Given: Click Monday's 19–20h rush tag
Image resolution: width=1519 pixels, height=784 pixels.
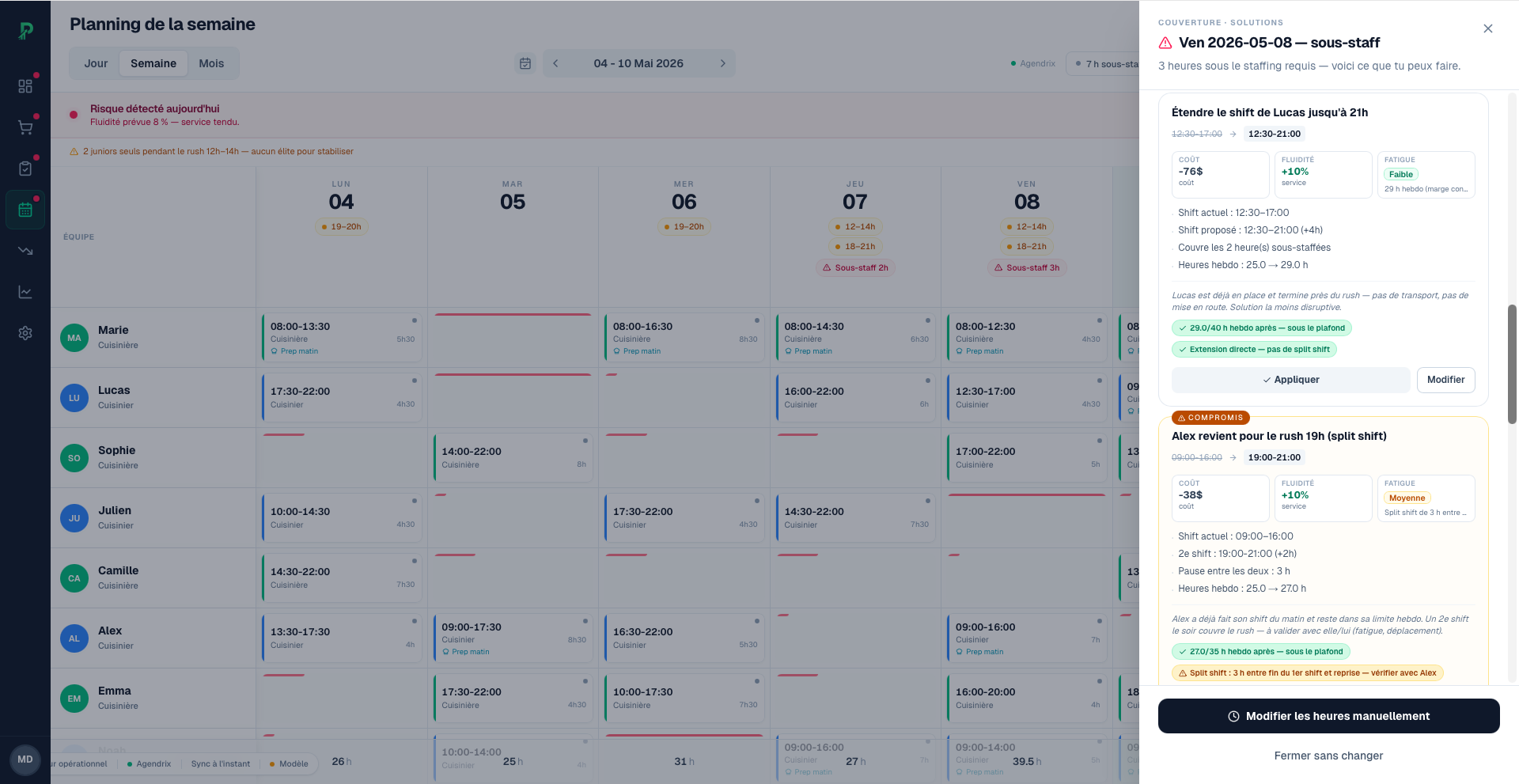Looking at the screenshot, I should point(341,227).
